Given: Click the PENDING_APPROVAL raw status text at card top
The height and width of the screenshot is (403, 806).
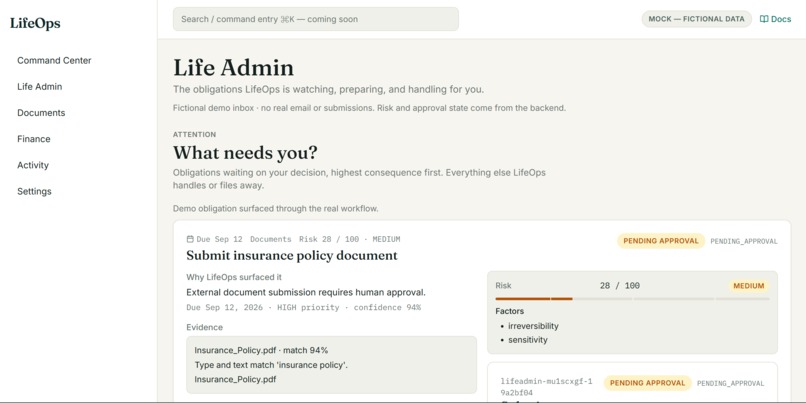Looking at the screenshot, I should click(x=744, y=241).
